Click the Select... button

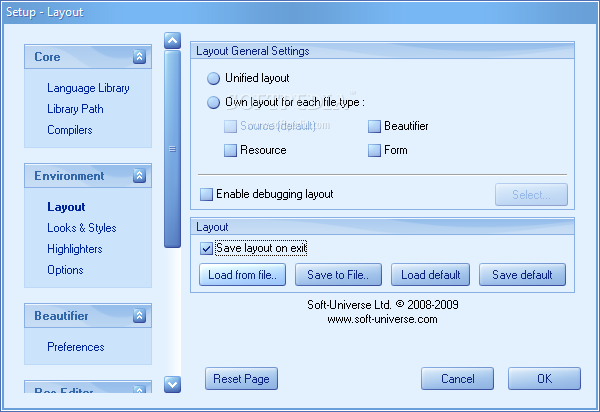coord(531,195)
